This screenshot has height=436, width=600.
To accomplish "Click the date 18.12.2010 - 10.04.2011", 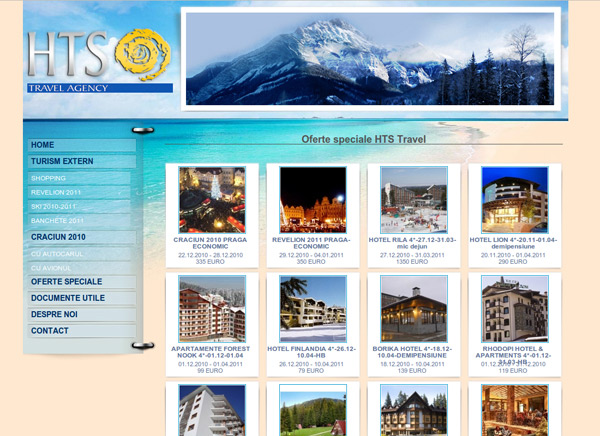I will 412,364.
